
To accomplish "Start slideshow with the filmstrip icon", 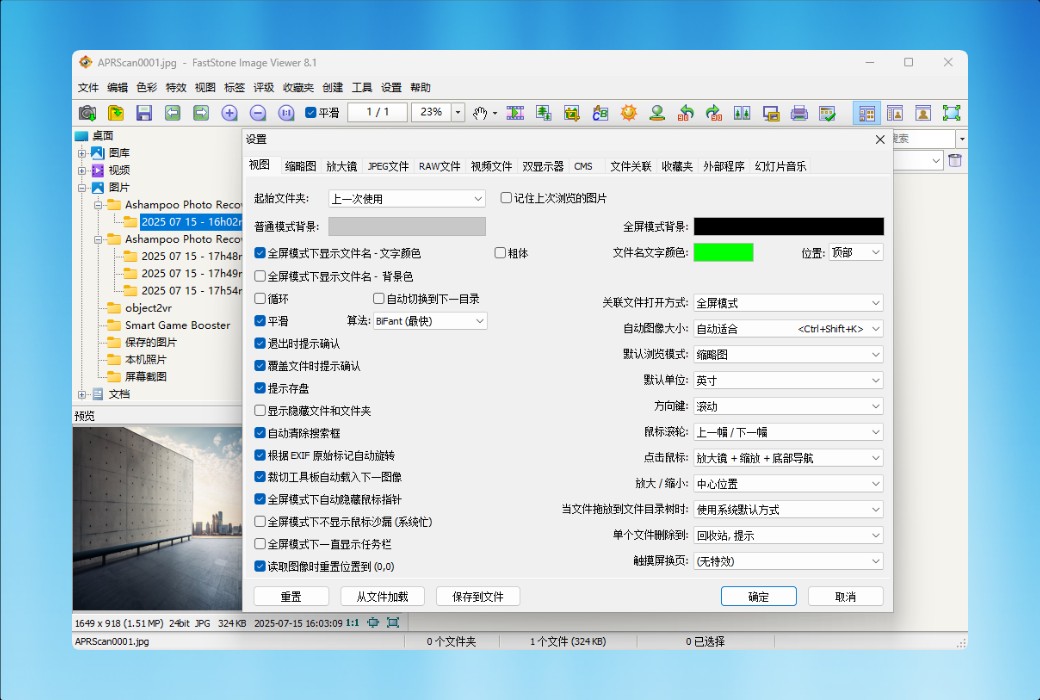I will point(515,113).
